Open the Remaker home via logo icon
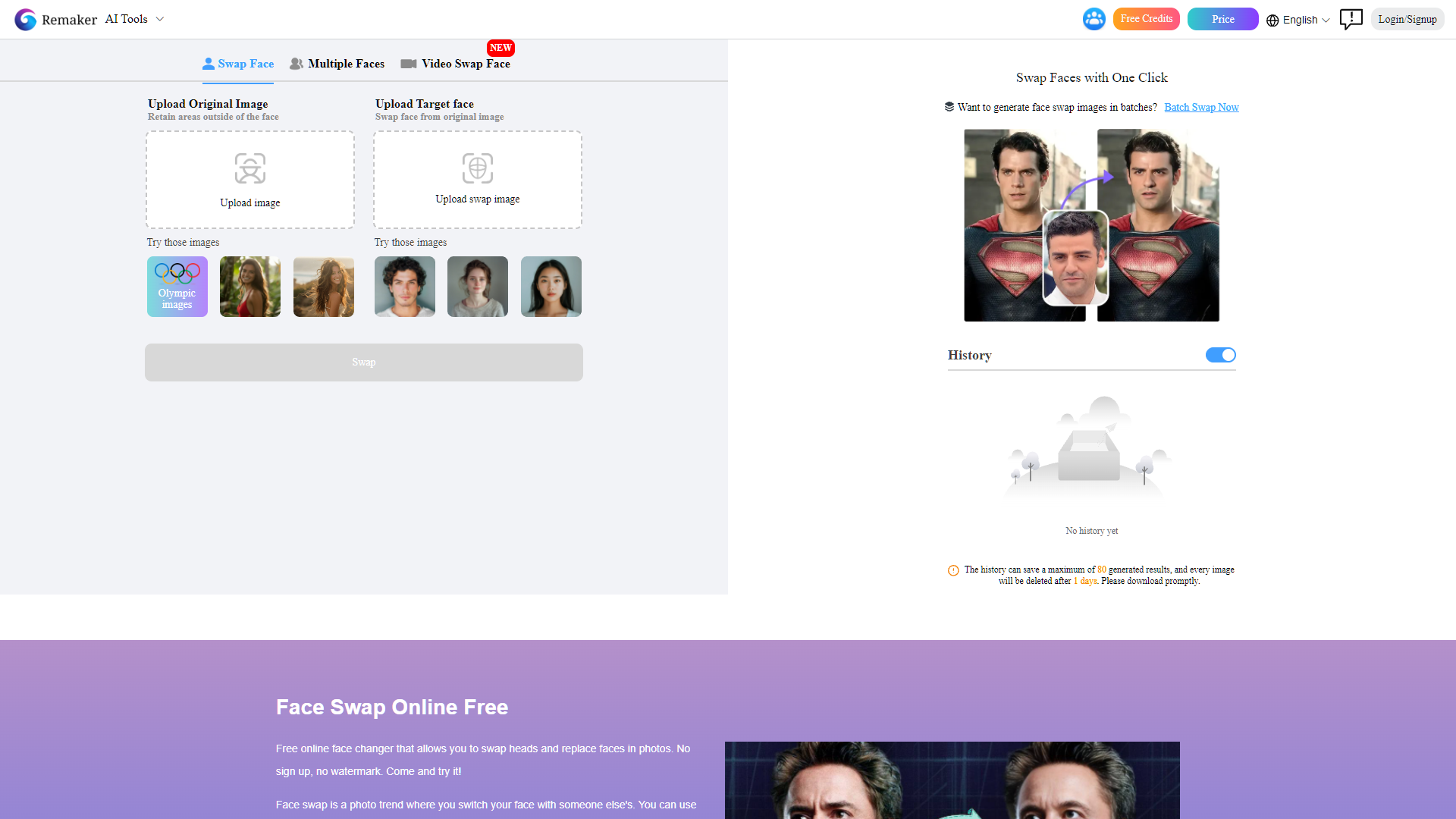The width and height of the screenshot is (1456, 819). [25, 19]
